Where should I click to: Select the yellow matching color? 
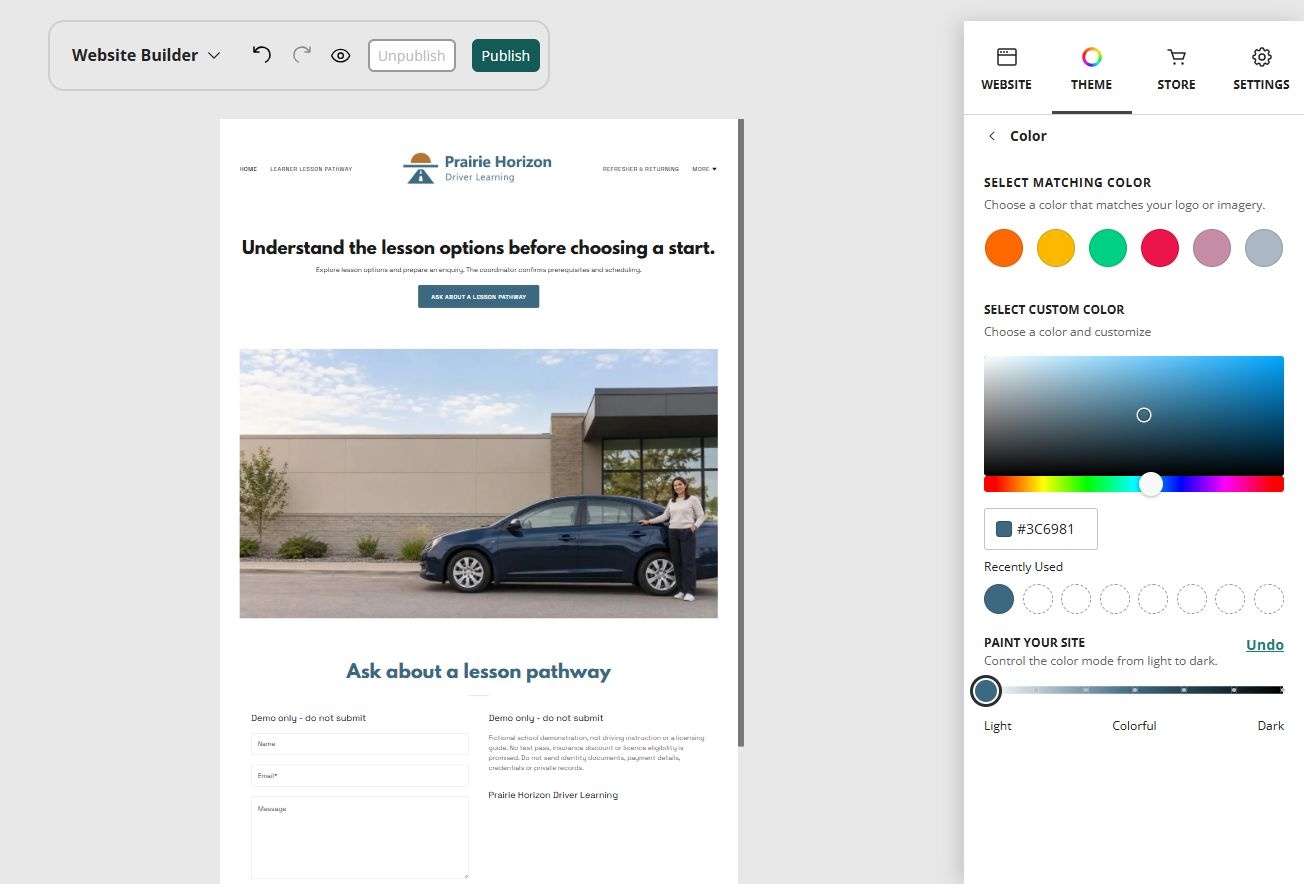point(1055,248)
